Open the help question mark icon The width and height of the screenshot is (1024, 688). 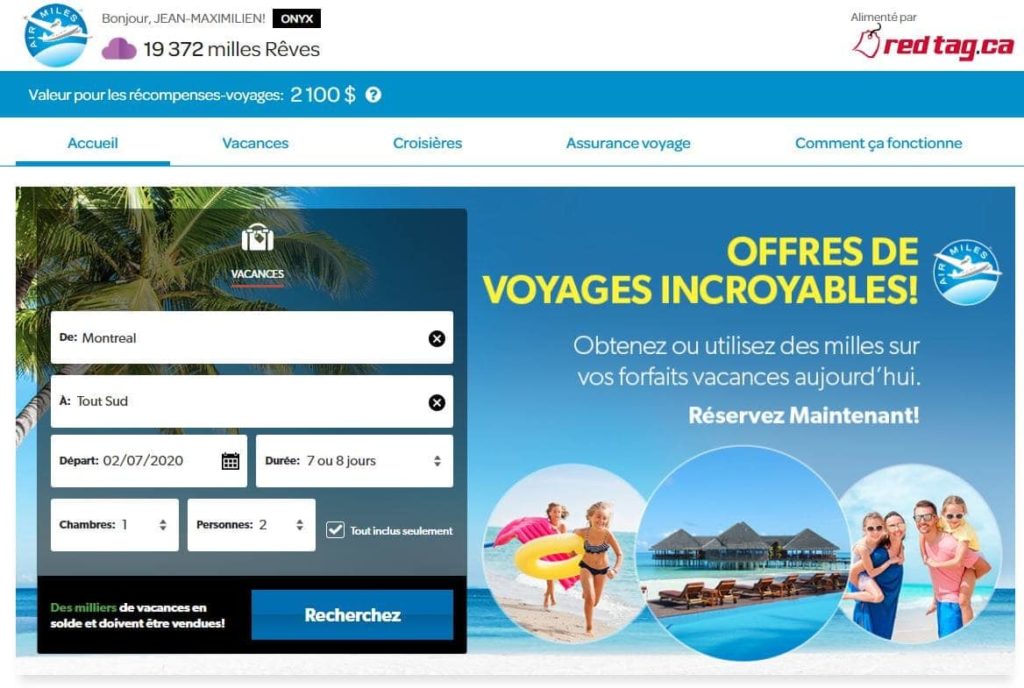(x=373, y=95)
